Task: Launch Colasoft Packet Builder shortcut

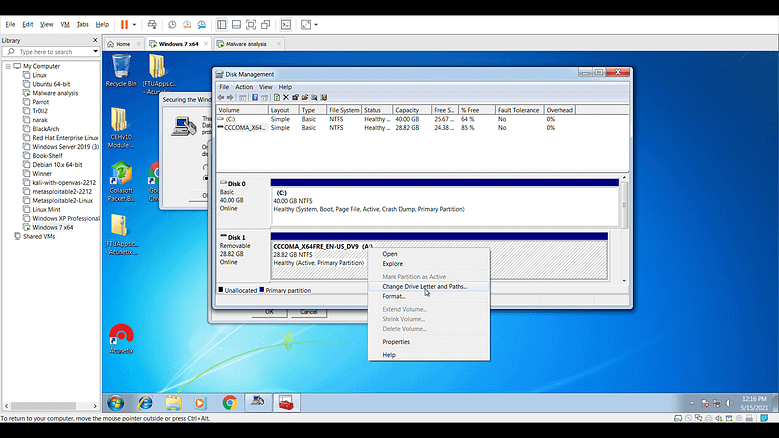Action: click(121, 181)
